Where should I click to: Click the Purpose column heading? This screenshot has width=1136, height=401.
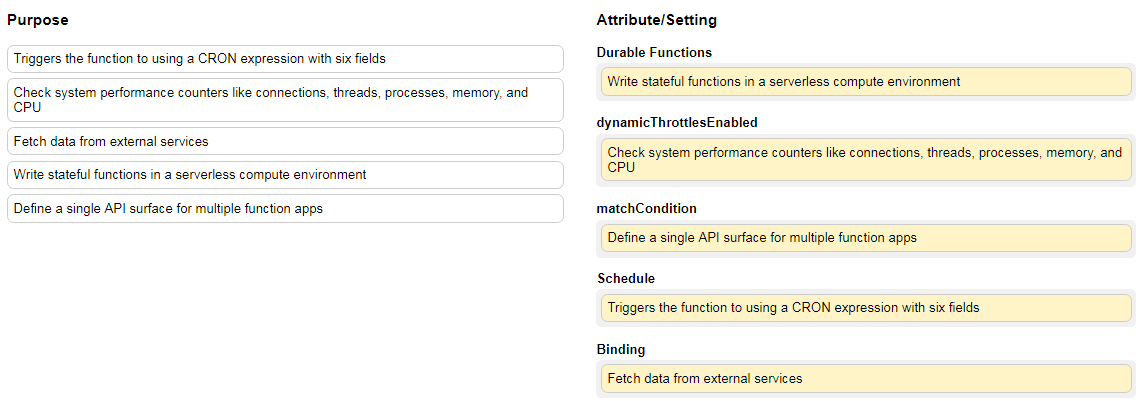(38, 20)
